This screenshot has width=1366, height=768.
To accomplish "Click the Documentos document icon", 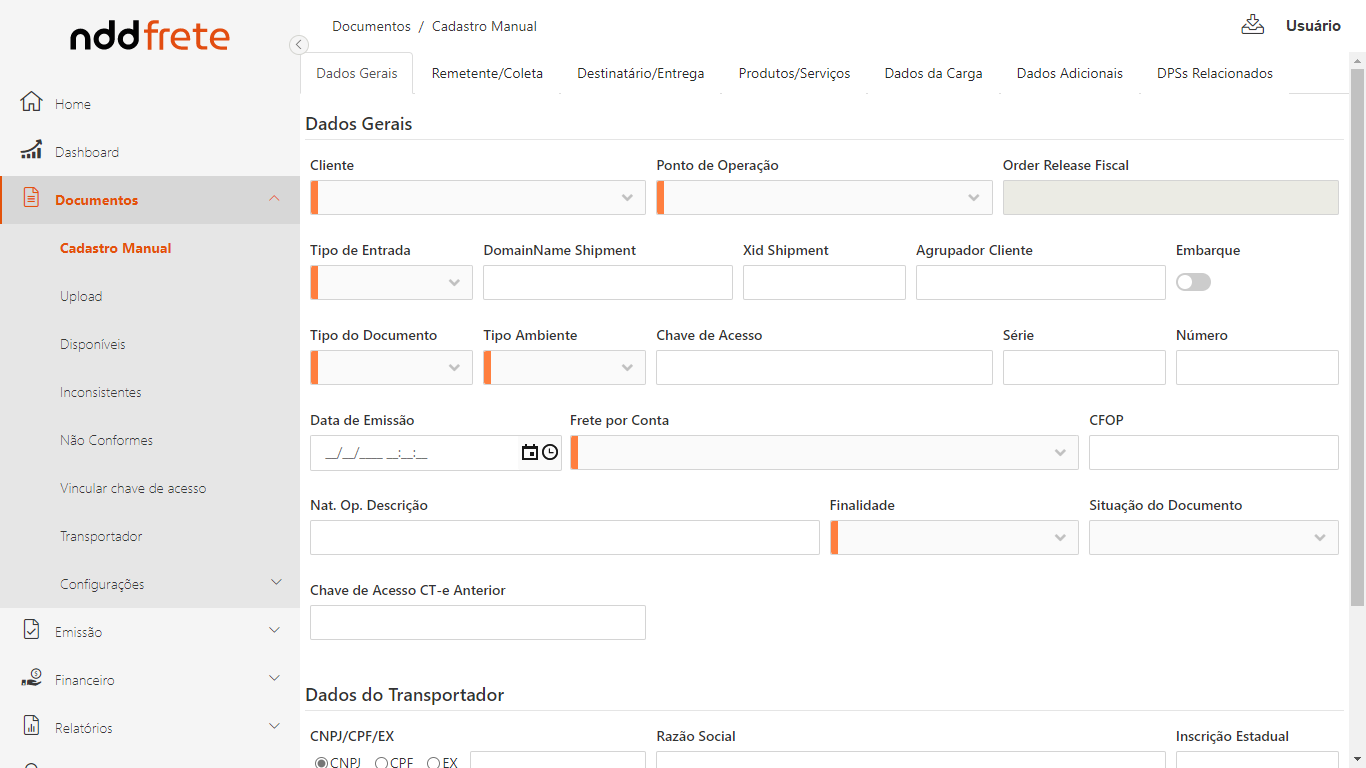I will click(31, 199).
